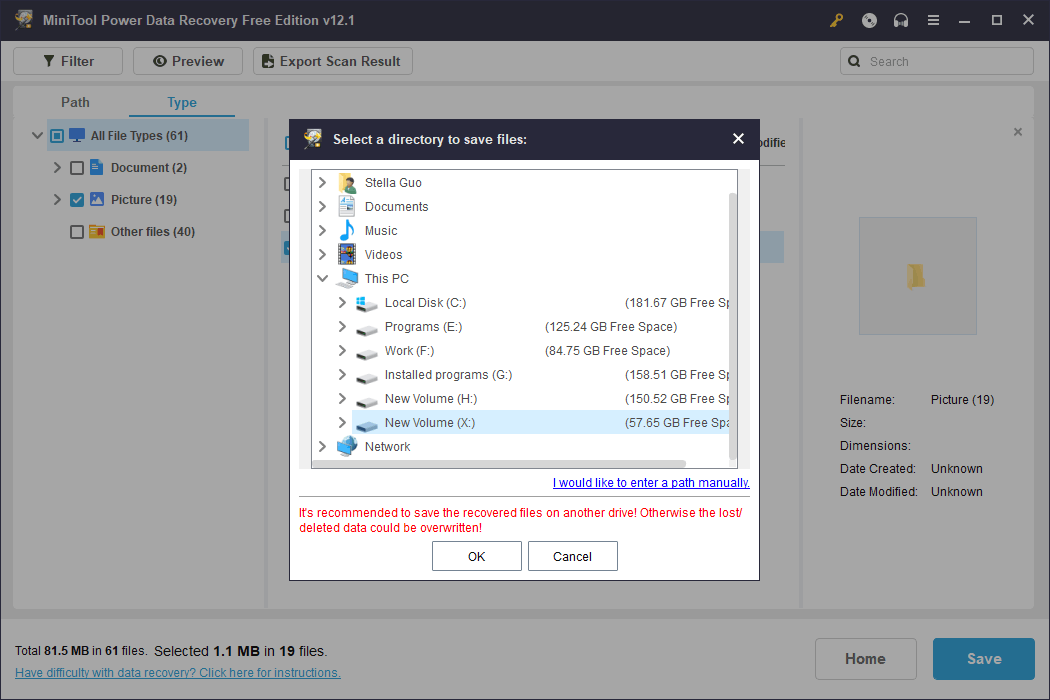Expand the New Volume (X:) drive
1050x700 pixels.
tap(341, 422)
